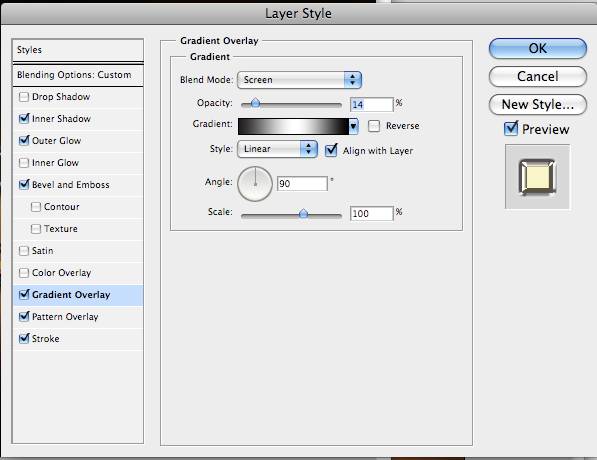Screen dimensions: 597x460
Task: Confirm with the OK button
Action: (538, 48)
